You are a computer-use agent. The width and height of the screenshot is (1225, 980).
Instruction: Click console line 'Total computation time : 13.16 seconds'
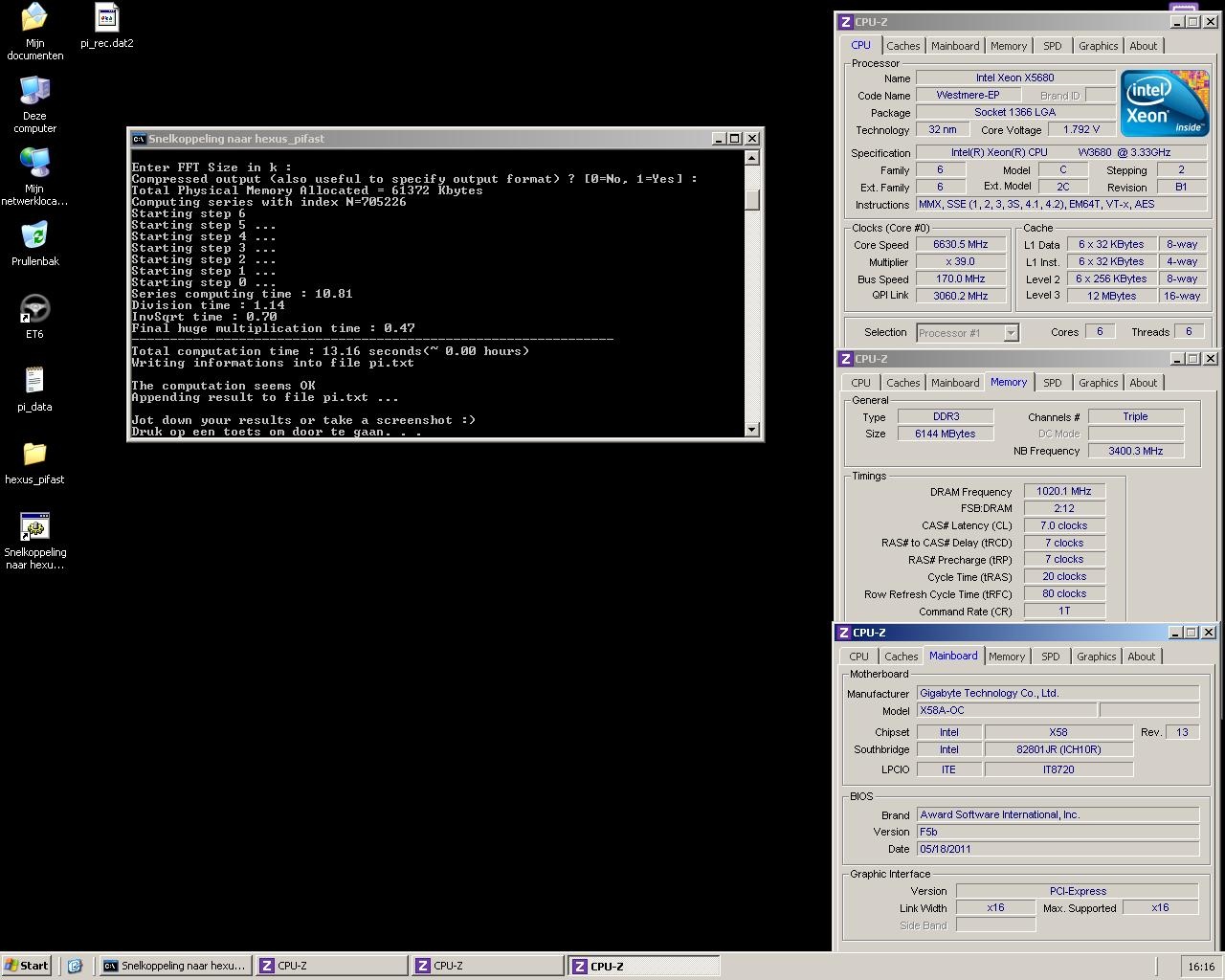pos(330,351)
